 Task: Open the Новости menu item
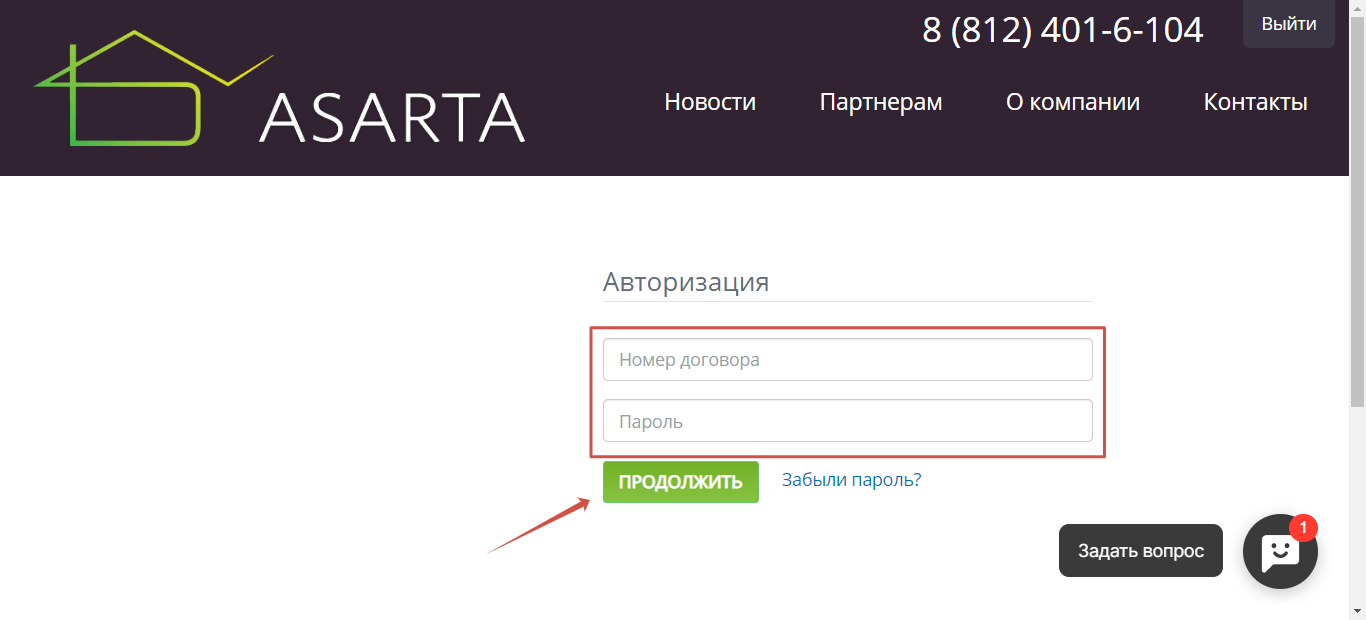[710, 102]
